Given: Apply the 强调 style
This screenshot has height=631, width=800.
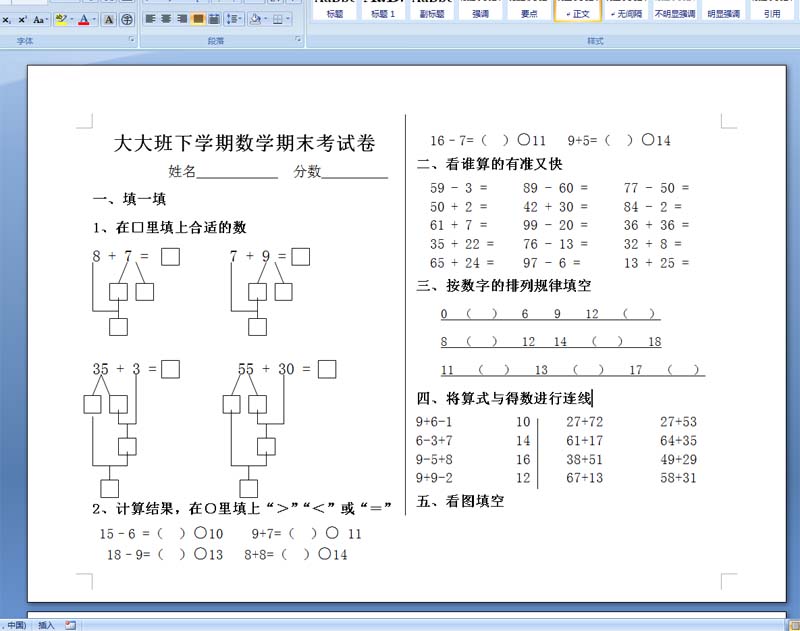Looking at the screenshot, I should click(480, 10).
